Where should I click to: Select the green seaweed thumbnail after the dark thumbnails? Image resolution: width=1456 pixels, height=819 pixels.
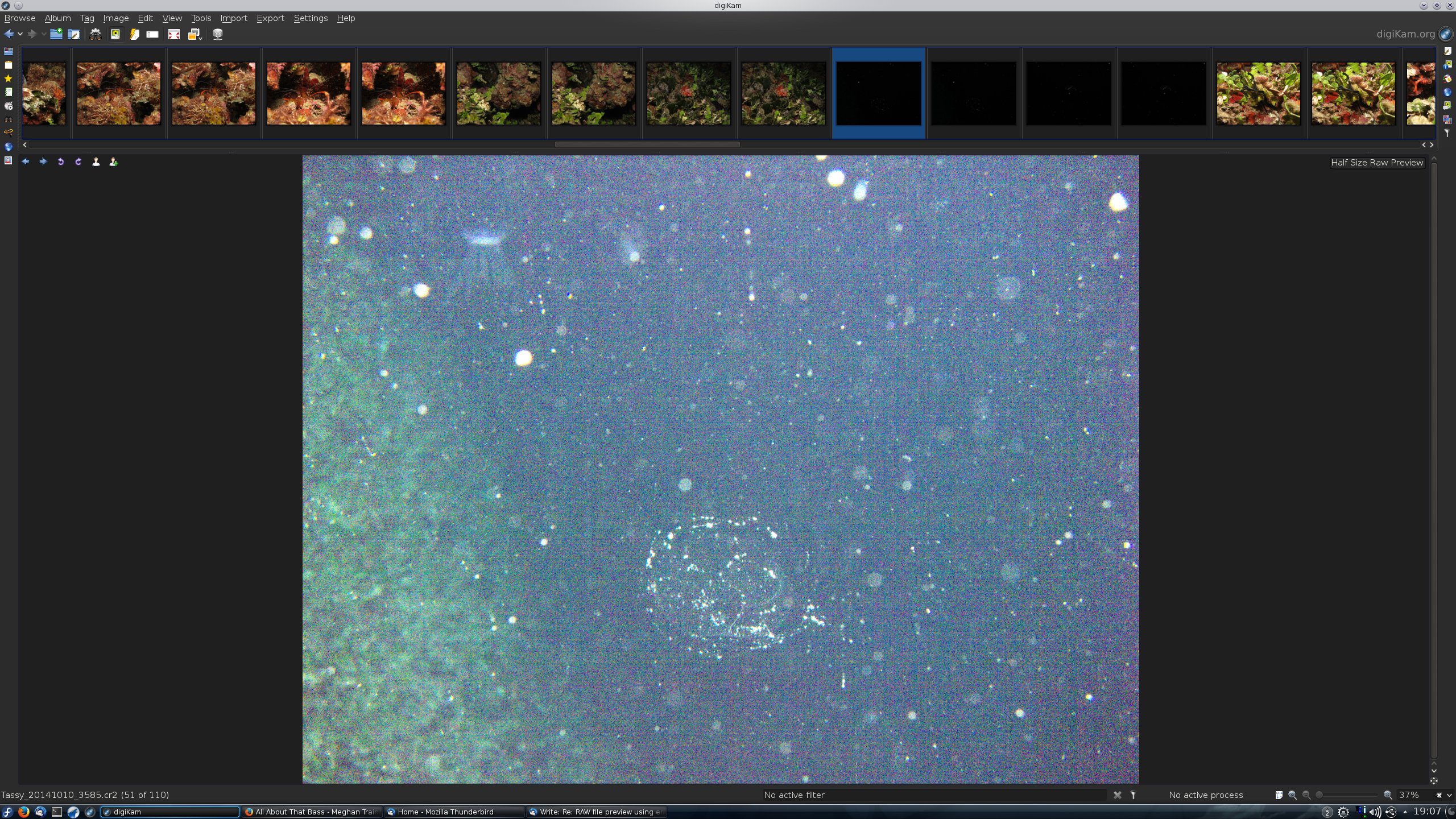pos(1258,93)
